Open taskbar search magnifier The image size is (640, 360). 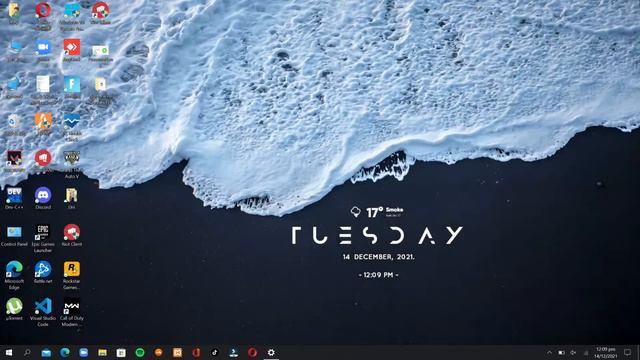pos(27,352)
